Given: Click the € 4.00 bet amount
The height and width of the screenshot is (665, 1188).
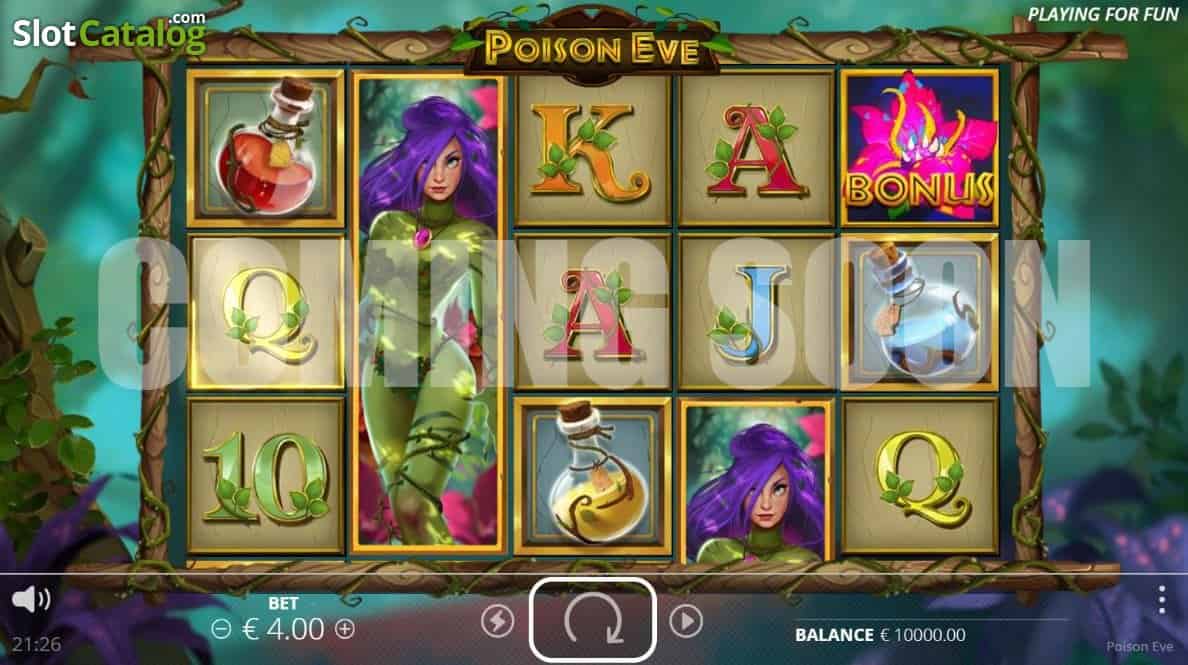Looking at the screenshot, I should pos(283,629).
